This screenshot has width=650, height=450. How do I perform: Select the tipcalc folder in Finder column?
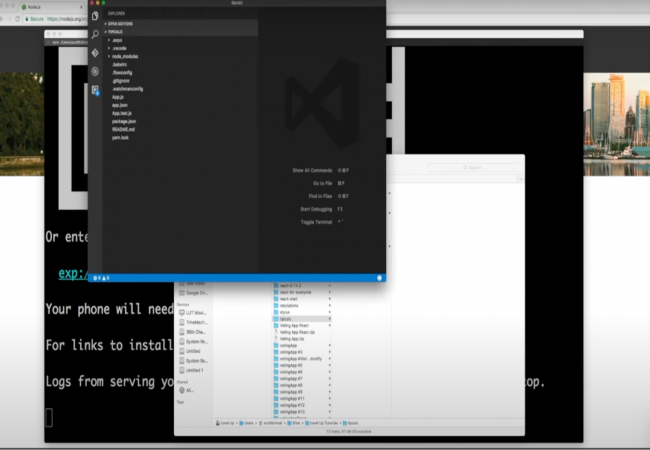302,319
